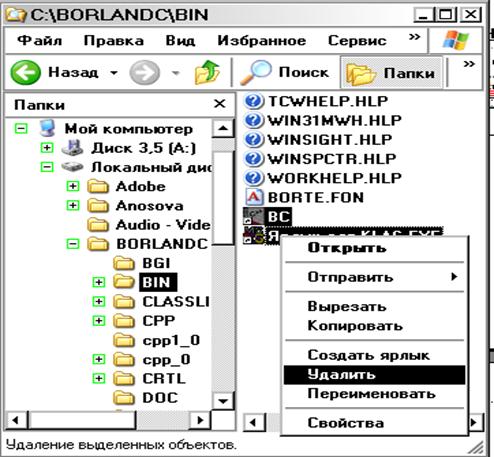Expand the Диск 3,5 (A:) node
This screenshot has height=457, width=494.
point(47,148)
